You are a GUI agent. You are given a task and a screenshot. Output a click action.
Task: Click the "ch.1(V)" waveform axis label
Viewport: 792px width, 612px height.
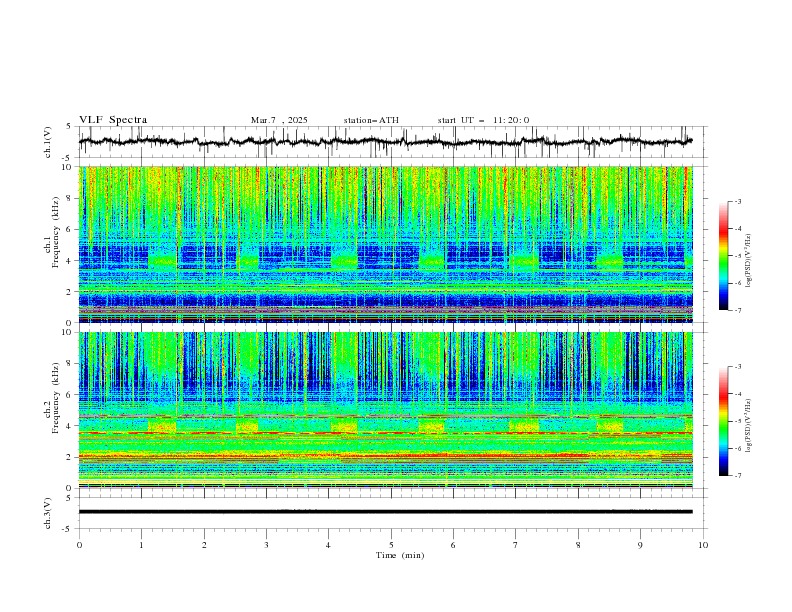click(x=48, y=142)
